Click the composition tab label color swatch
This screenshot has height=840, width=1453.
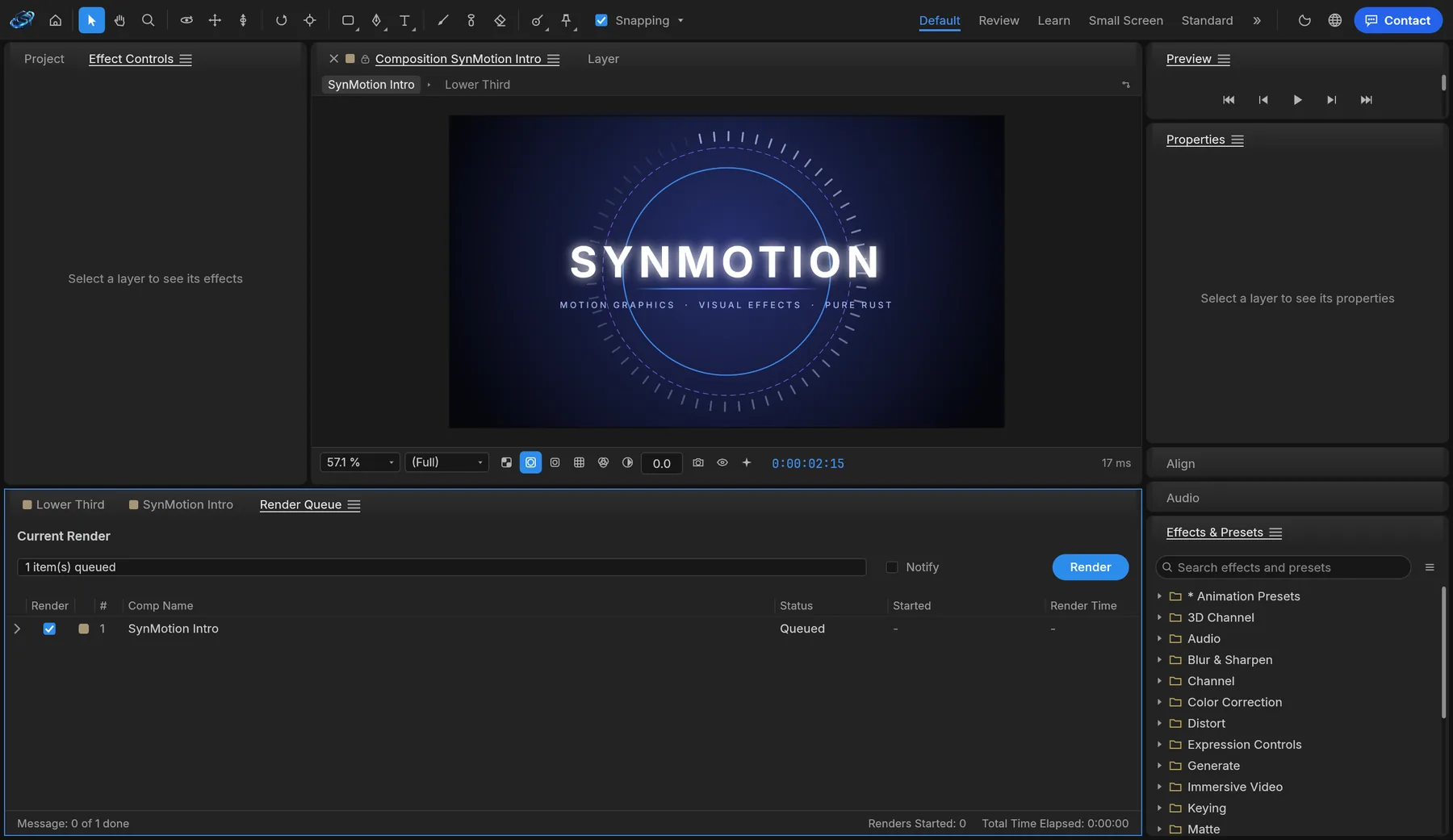point(350,59)
